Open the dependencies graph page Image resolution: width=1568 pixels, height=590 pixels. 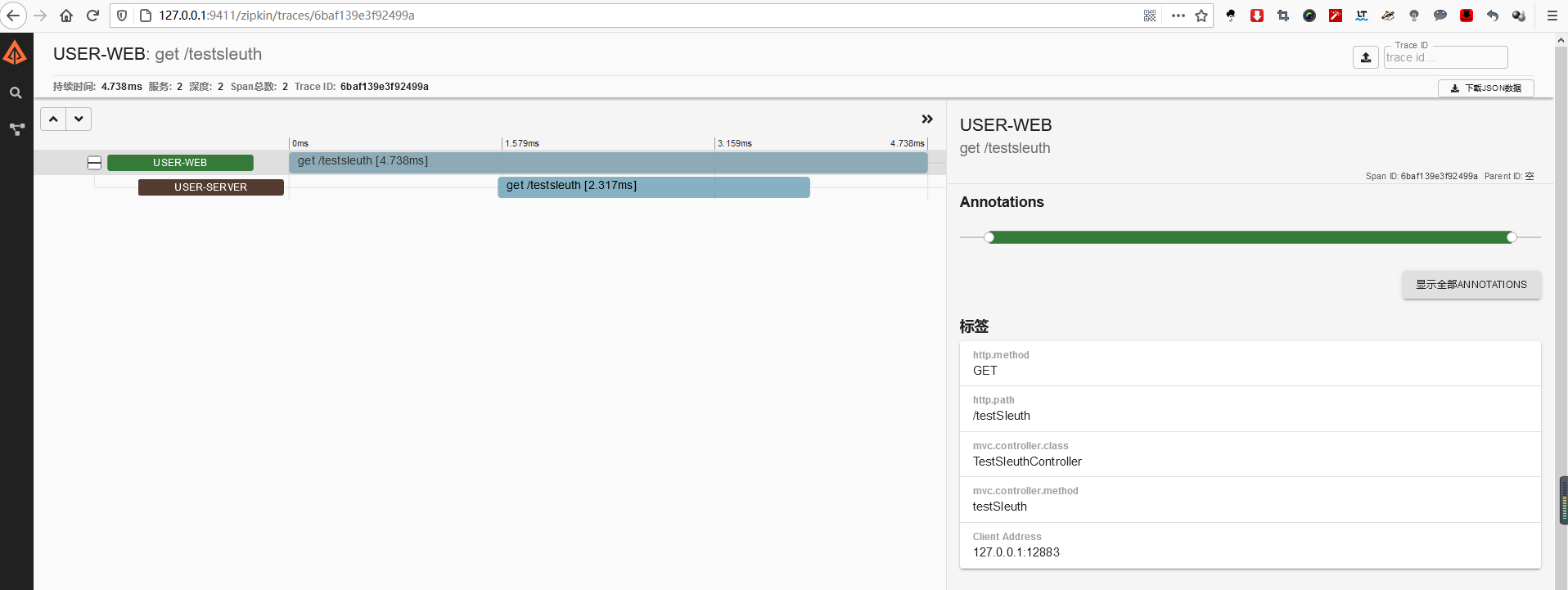(x=16, y=129)
